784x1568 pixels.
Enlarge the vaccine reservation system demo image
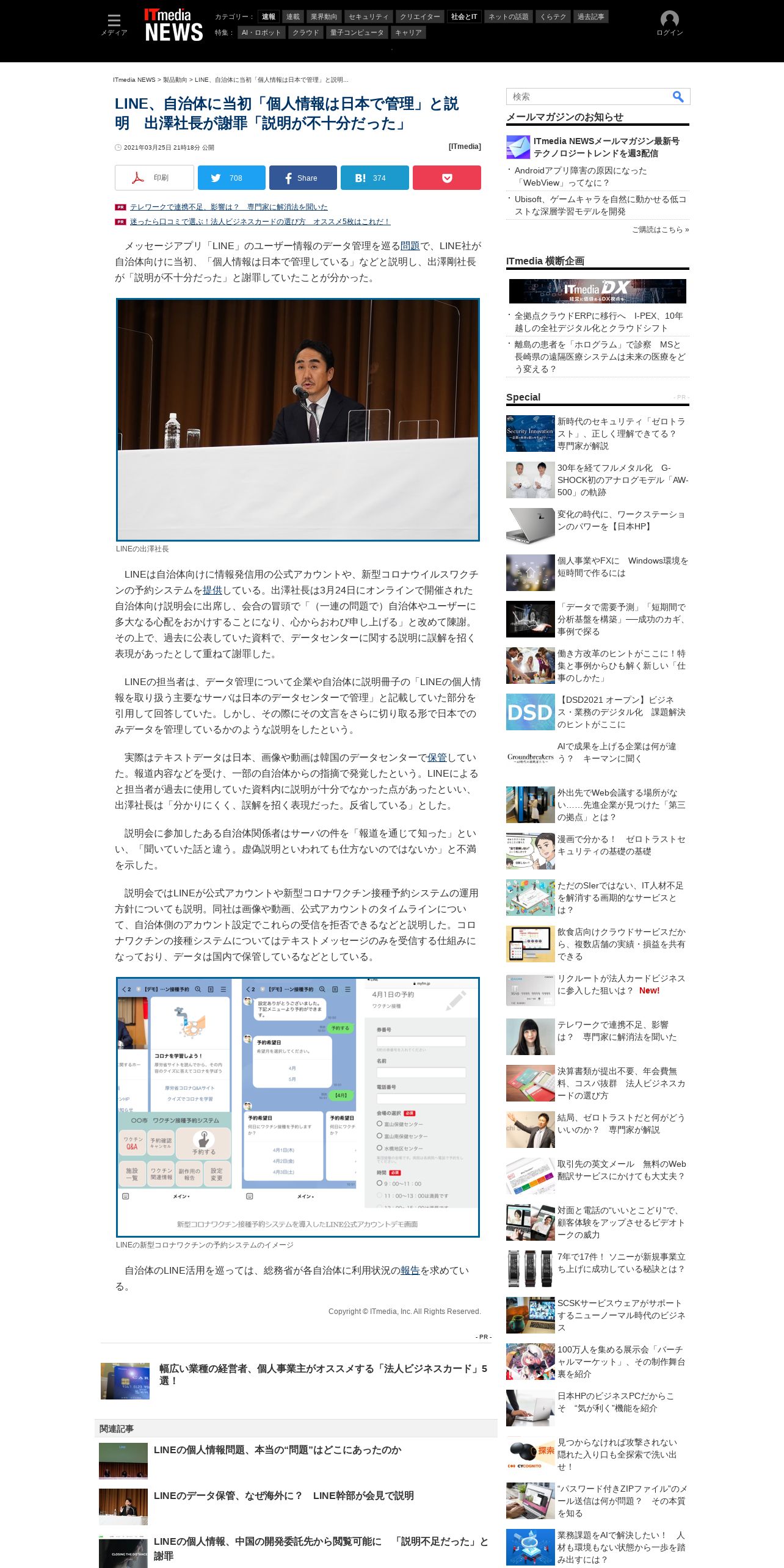click(298, 1107)
